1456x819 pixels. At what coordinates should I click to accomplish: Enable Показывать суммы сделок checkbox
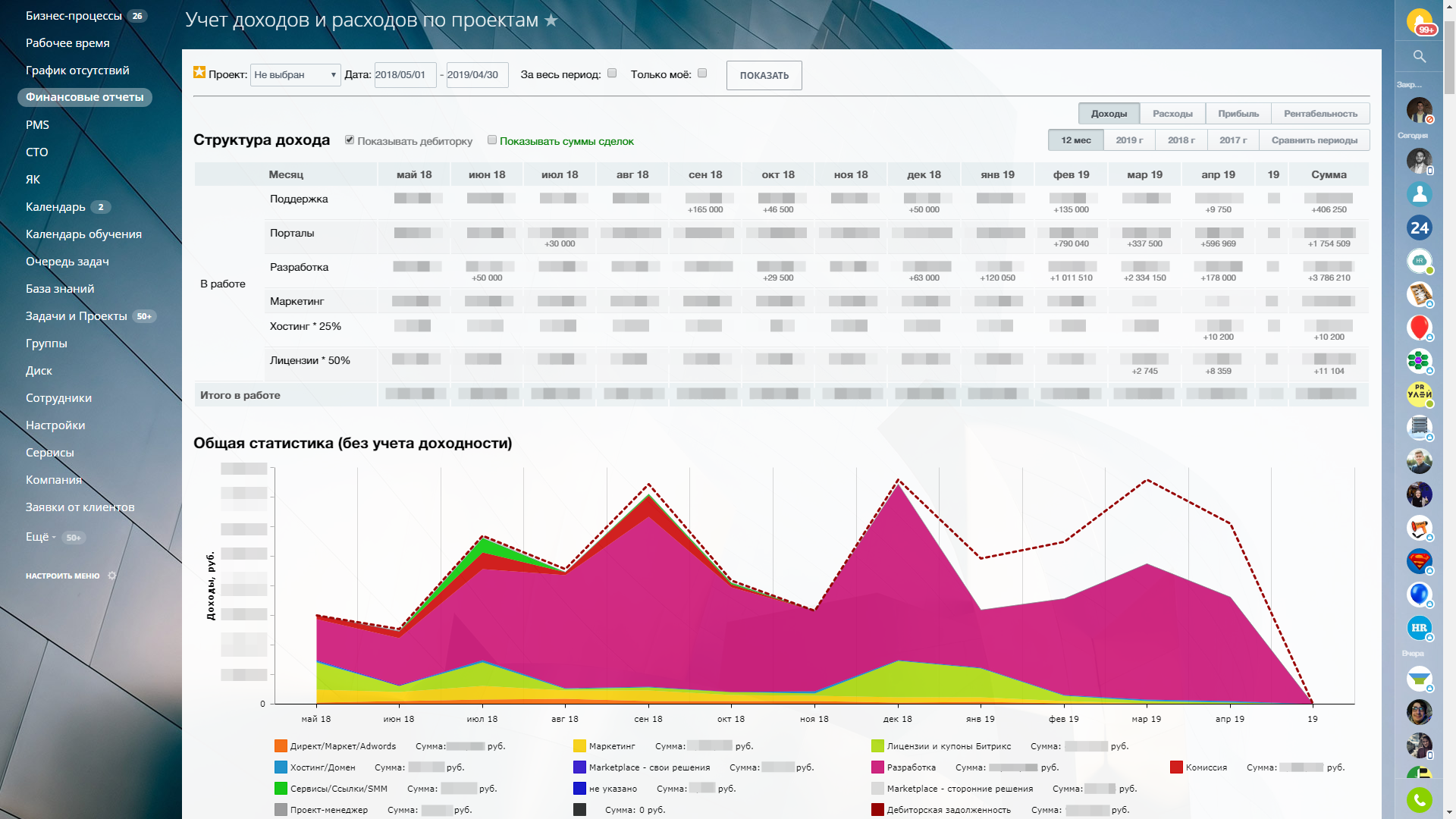coord(492,140)
